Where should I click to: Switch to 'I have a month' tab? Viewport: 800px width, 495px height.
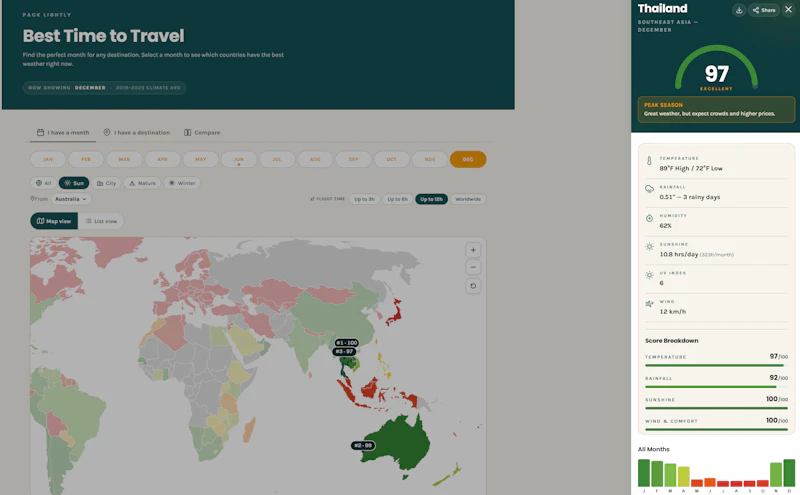(63, 133)
